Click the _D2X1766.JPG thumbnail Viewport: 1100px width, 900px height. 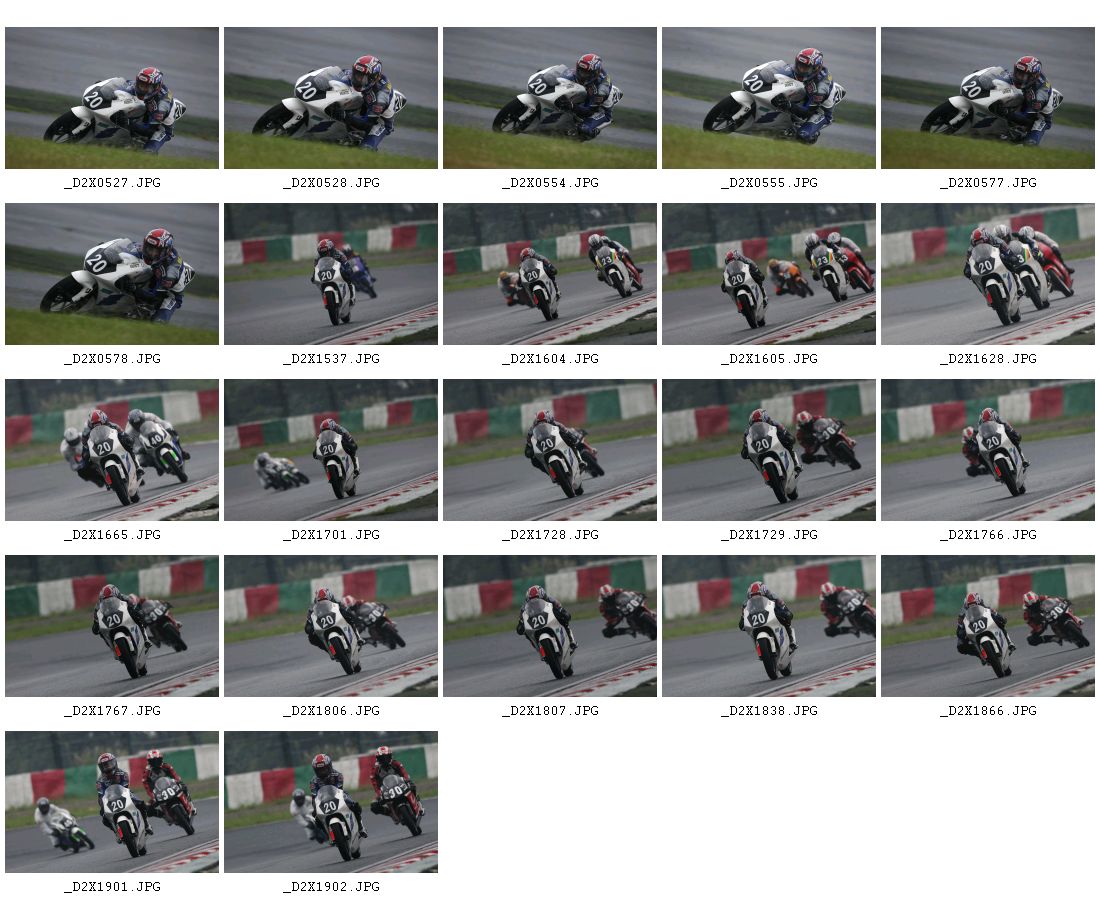pyautogui.click(x=987, y=450)
